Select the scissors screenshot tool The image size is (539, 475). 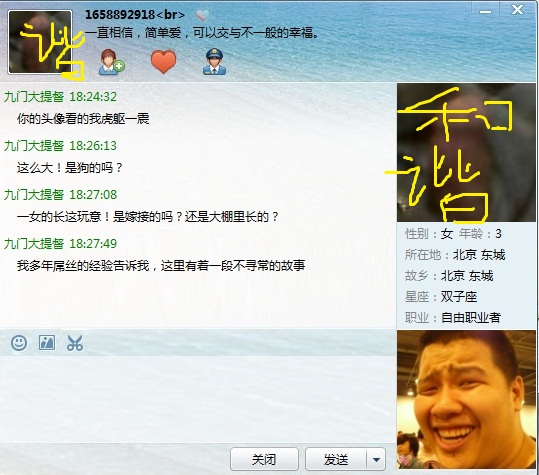pos(75,343)
